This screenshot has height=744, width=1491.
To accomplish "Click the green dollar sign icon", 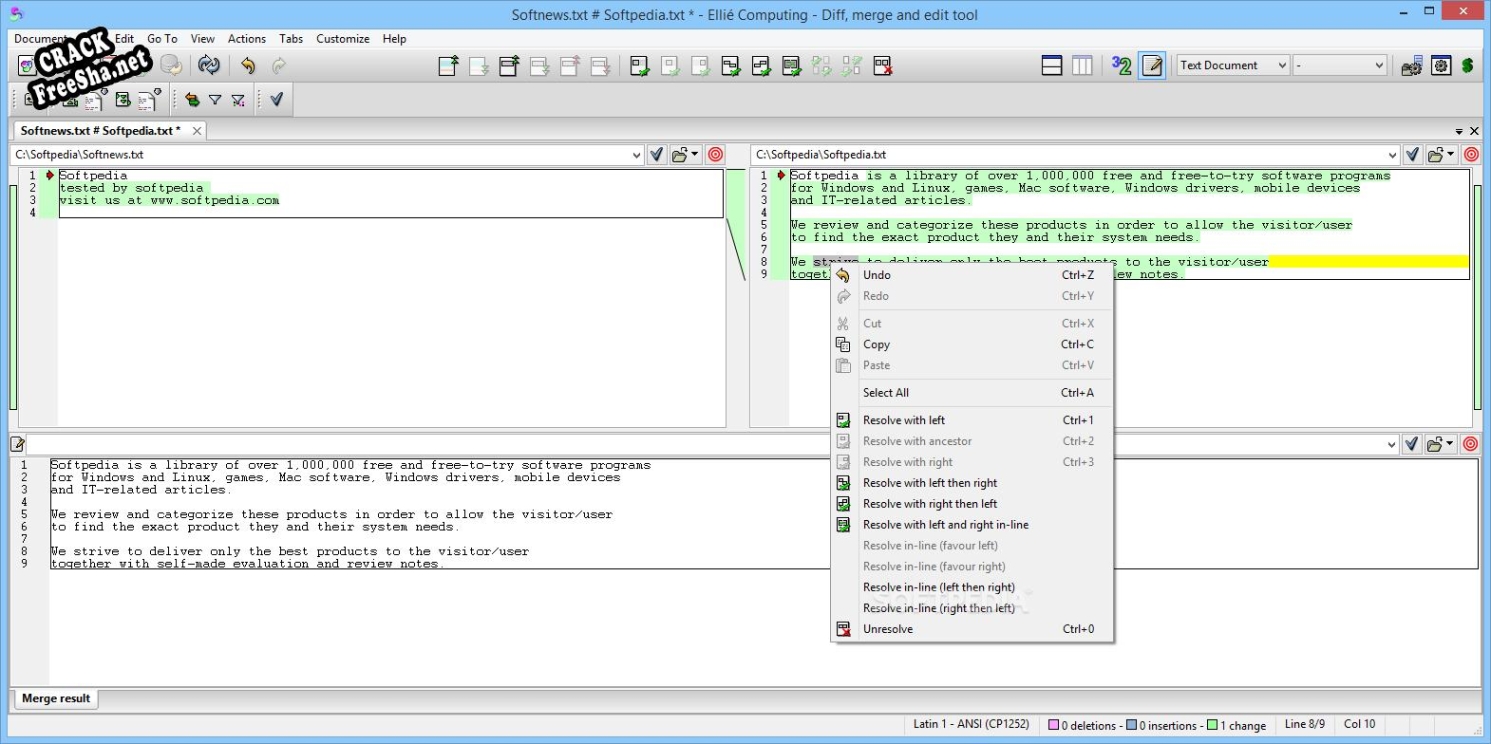I will pos(1467,66).
